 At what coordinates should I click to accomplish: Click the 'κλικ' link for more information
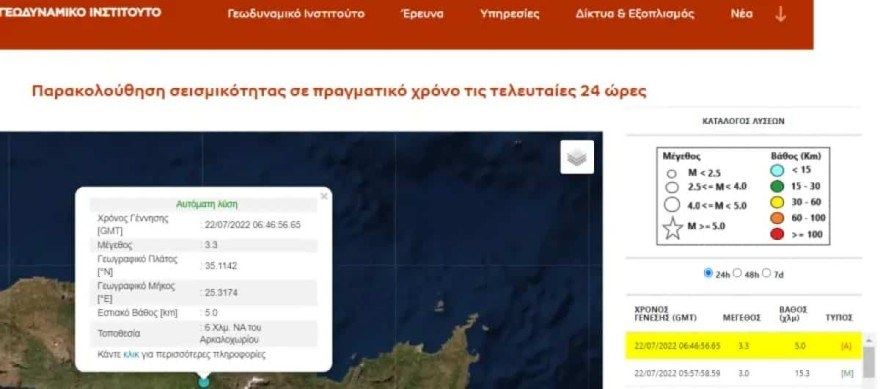point(131,355)
